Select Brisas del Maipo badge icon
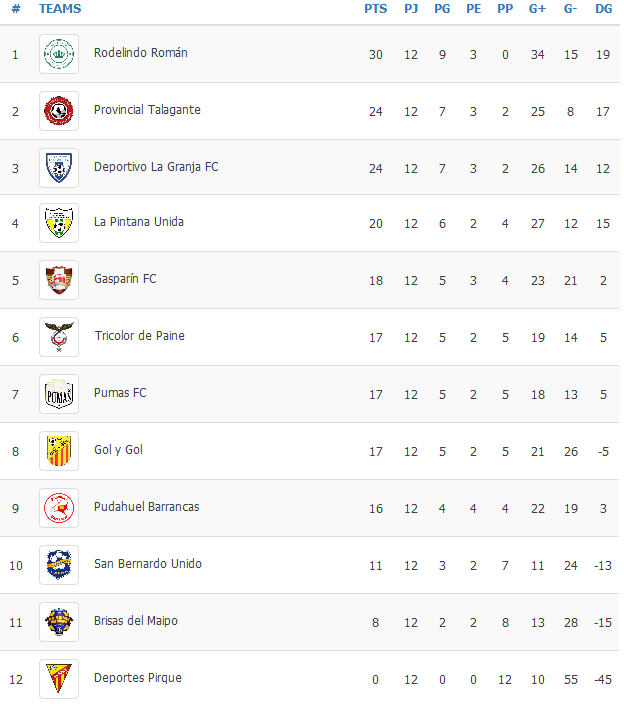Viewport: 624px width, 704px height. click(x=59, y=622)
